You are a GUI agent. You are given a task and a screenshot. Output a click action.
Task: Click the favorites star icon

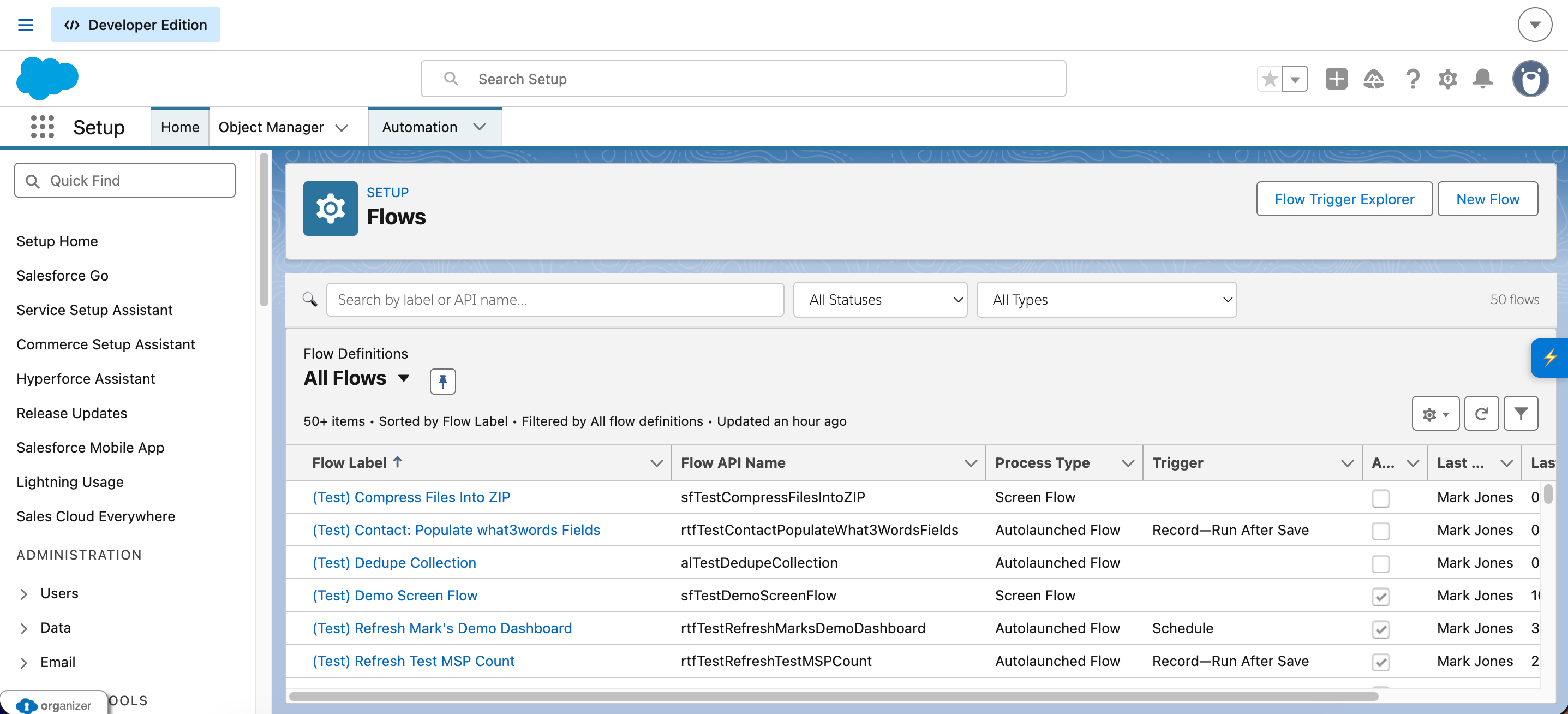1270,79
